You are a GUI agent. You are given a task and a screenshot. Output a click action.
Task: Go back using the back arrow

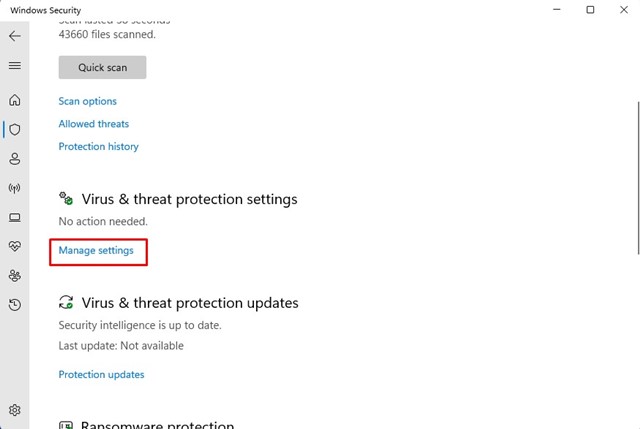(15, 36)
